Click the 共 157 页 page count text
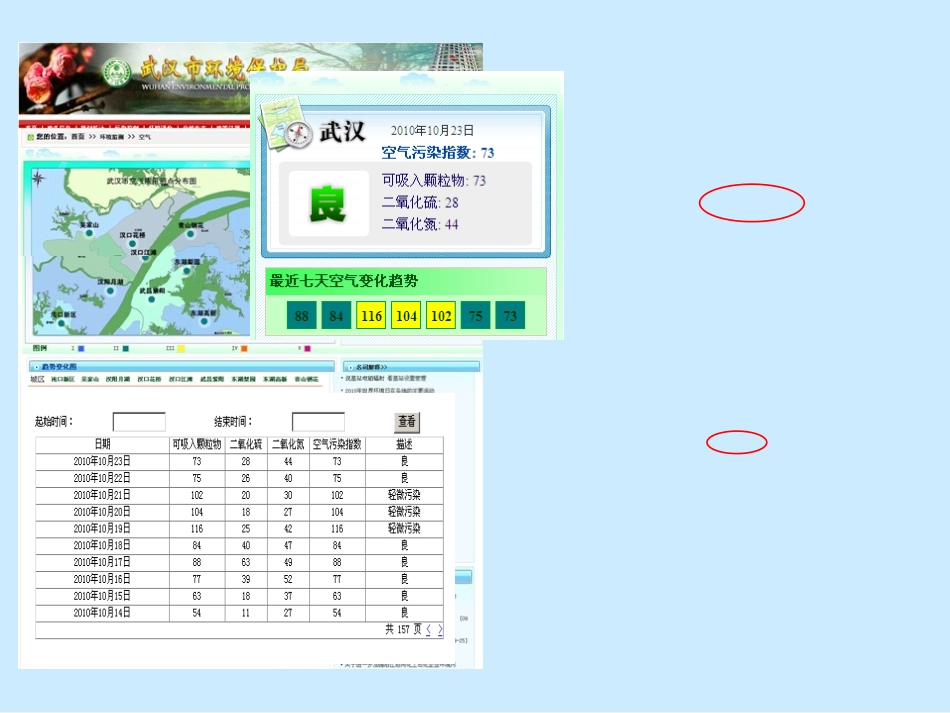This screenshot has width=950, height=713. click(403, 629)
